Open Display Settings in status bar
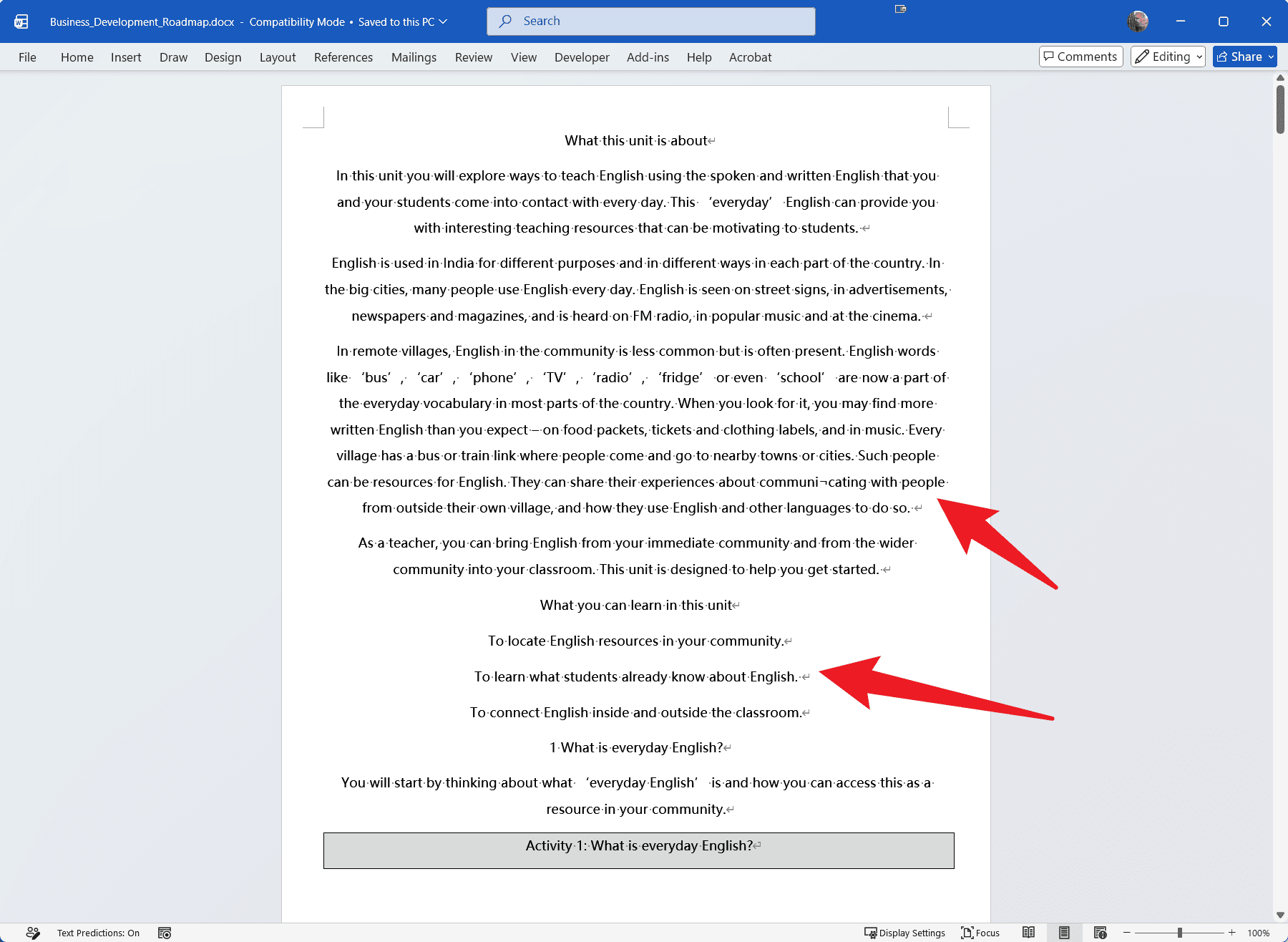The width and height of the screenshot is (1288, 942). pos(904,933)
